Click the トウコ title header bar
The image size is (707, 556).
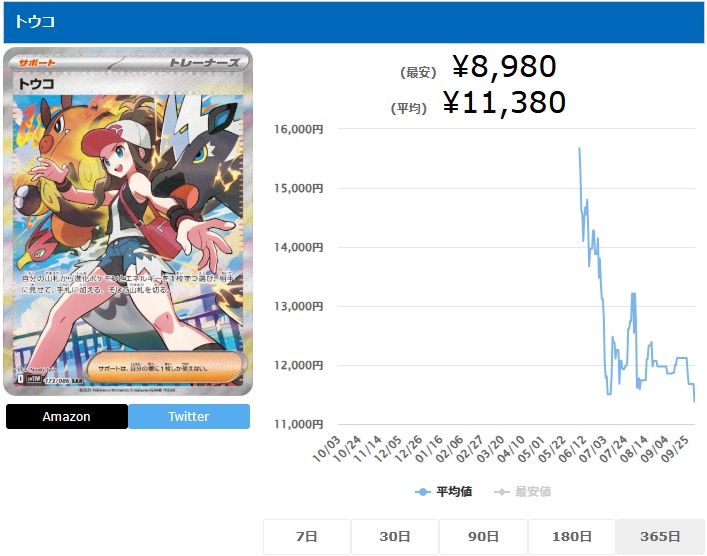[x=354, y=22]
